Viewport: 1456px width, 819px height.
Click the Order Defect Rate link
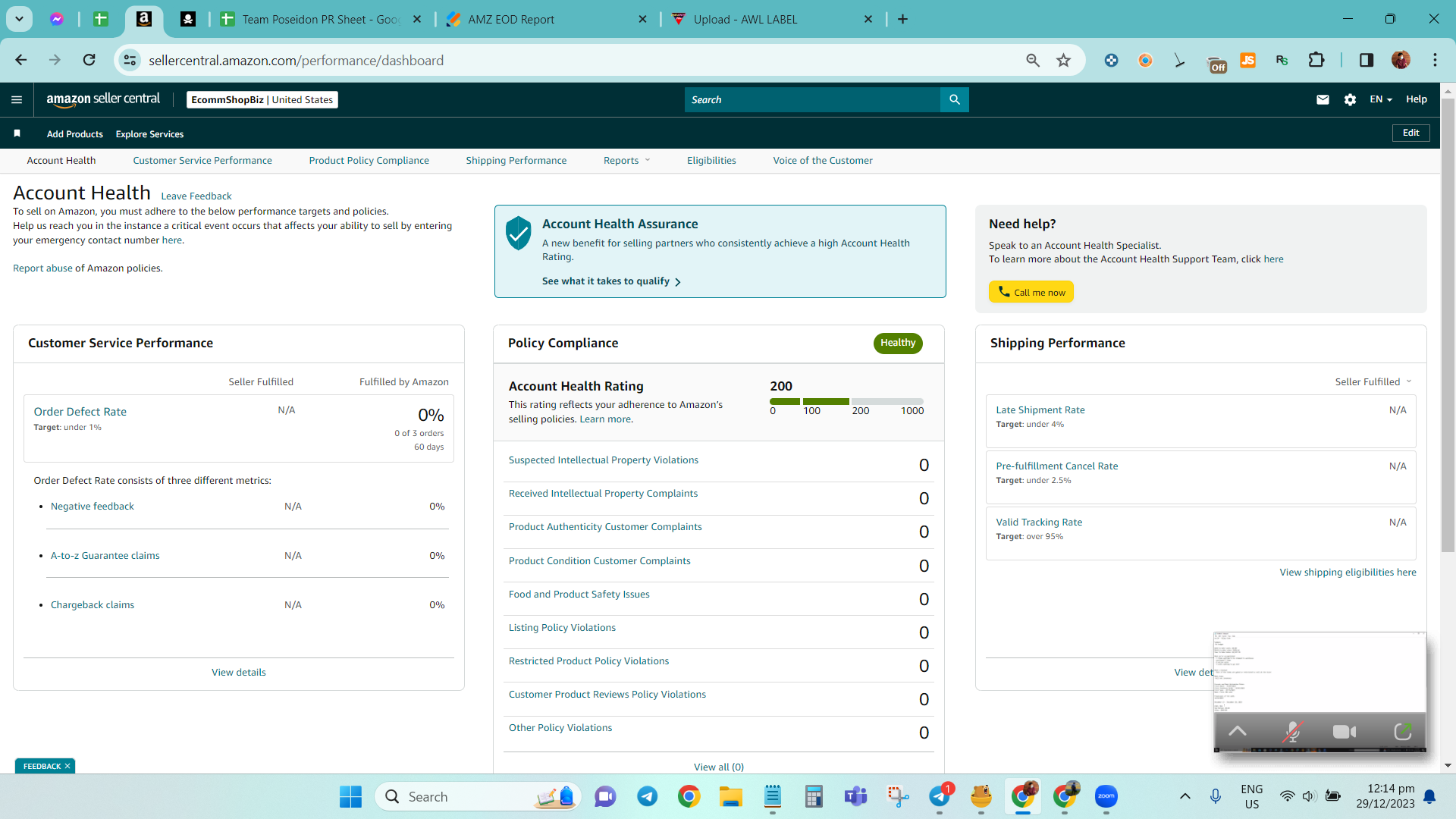click(x=80, y=411)
